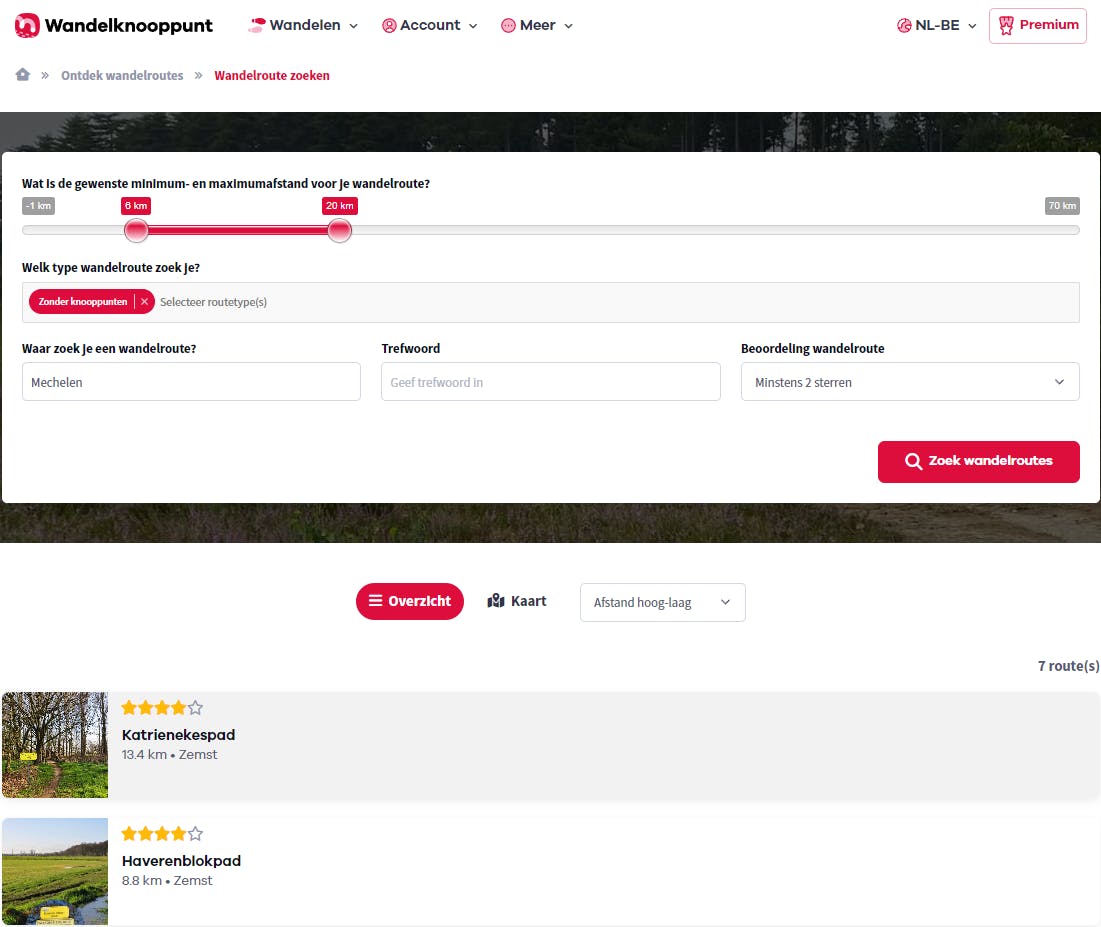Click the globe icon next to NL-BE
This screenshot has width=1101, height=927.
[x=905, y=25]
